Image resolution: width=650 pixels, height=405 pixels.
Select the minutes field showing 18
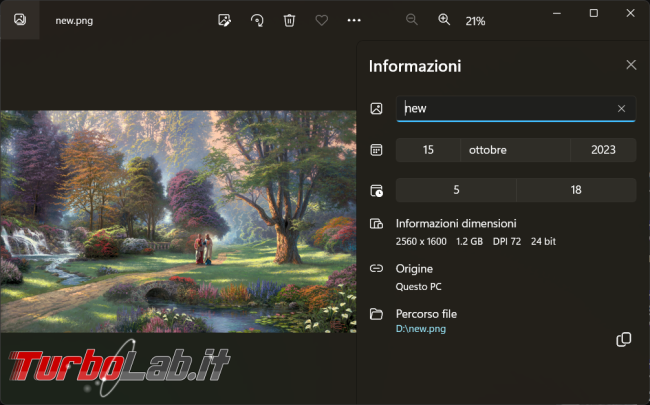576,190
